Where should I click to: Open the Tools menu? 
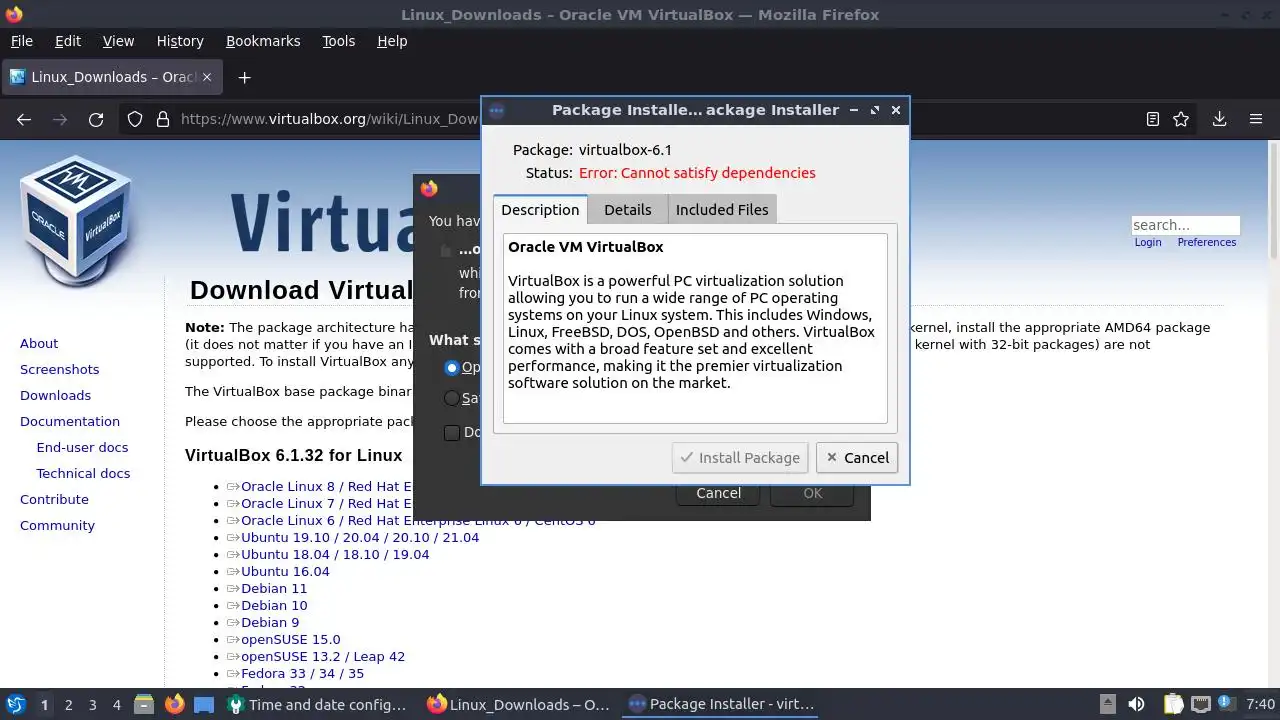[338, 41]
